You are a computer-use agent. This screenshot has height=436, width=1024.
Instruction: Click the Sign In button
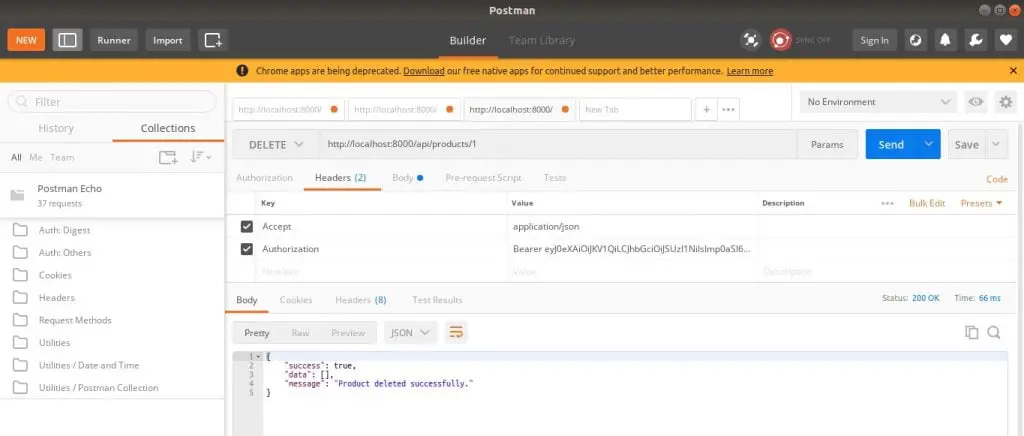874,40
